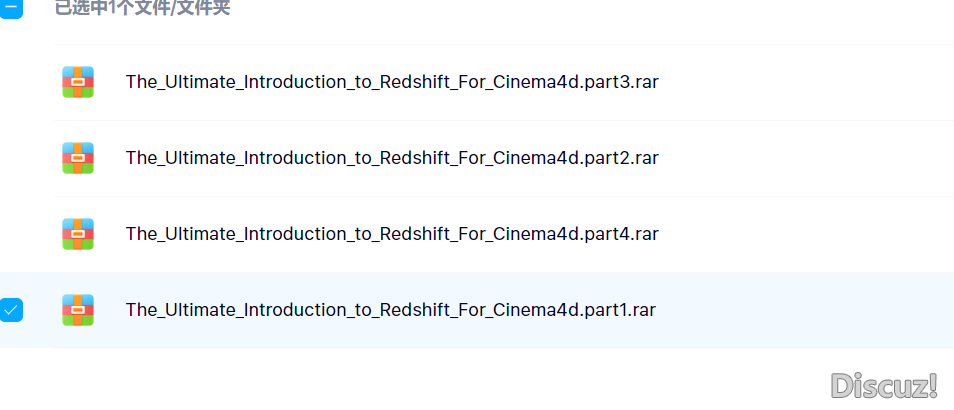This screenshot has height=410, width=954.
Task: Toggle the select-all checkbox in header
Action: coord(11,8)
